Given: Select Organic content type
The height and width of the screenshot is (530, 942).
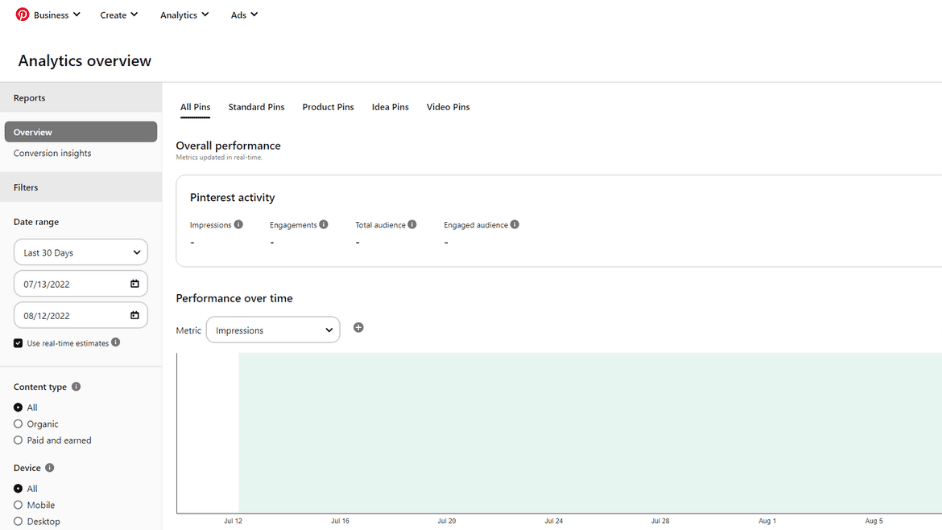Looking at the screenshot, I should [x=18, y=424].
